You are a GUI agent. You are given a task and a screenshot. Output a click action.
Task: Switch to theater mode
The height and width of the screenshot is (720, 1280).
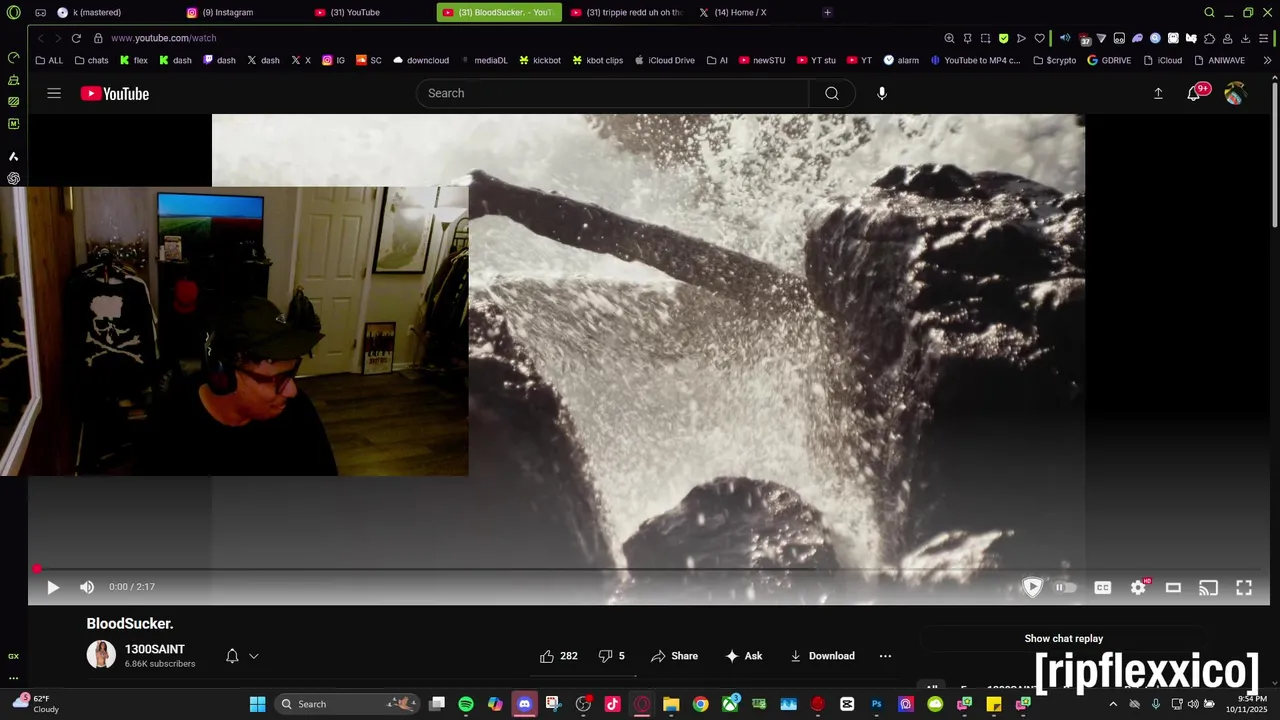[1173, 588]
